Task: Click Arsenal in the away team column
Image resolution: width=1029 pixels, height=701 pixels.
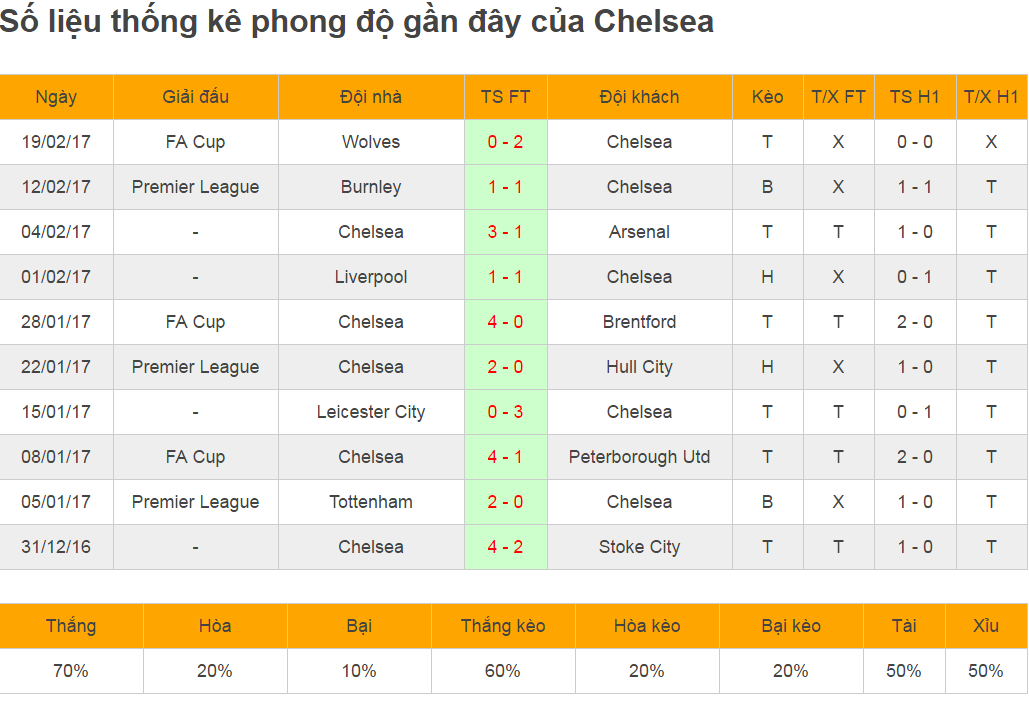Action: pyautogui.click(x=639, y=232)
